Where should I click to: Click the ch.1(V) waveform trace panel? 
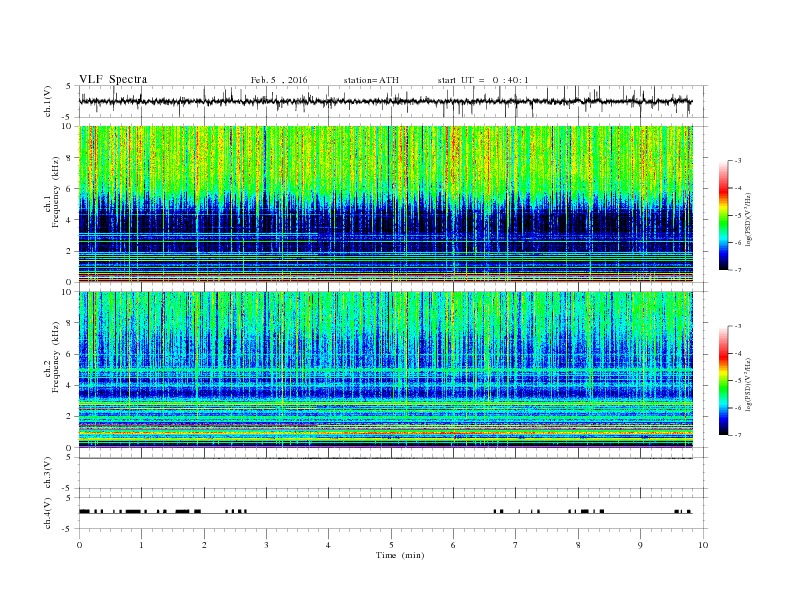coord(393,101)
